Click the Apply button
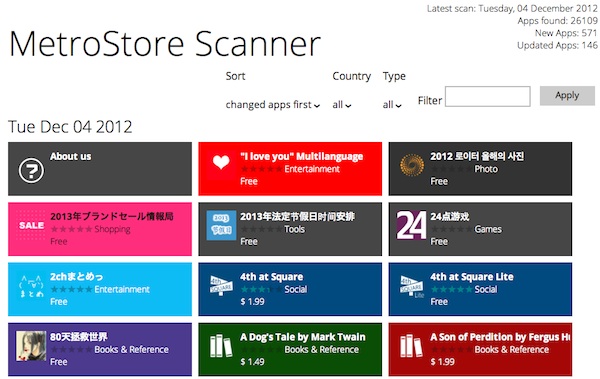This screenshot has width=600, height=379. (x=567, y=95)
